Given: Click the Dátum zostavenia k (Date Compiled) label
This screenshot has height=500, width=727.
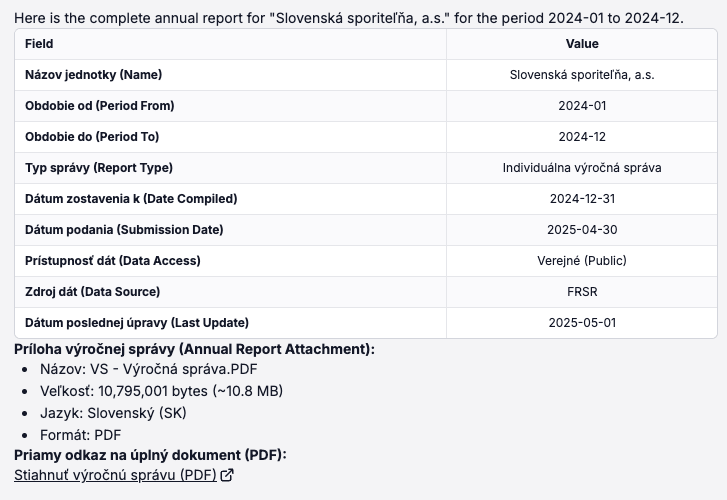Looking at the screenshot, I should click(x=131, y=199).
